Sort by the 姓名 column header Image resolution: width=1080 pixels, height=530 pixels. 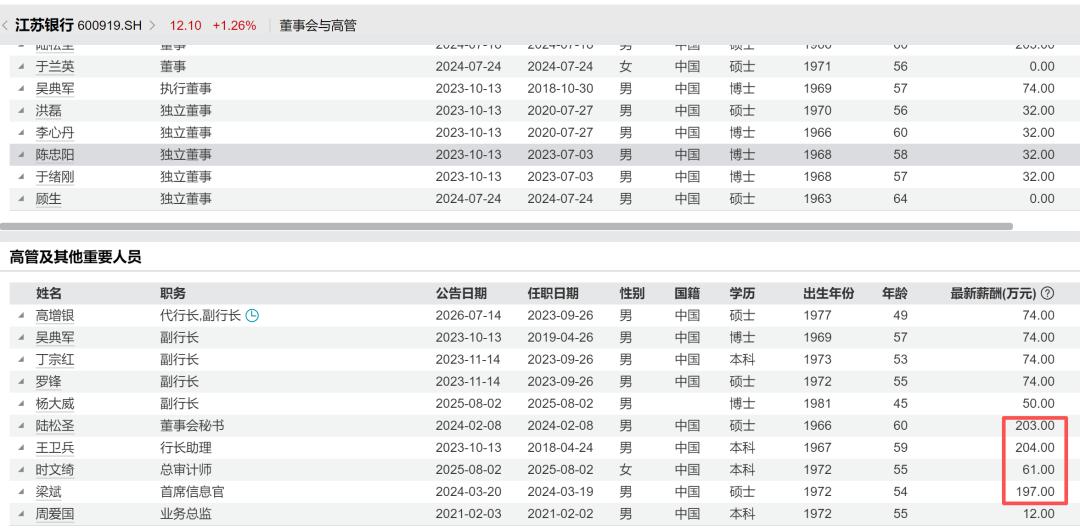49,294
